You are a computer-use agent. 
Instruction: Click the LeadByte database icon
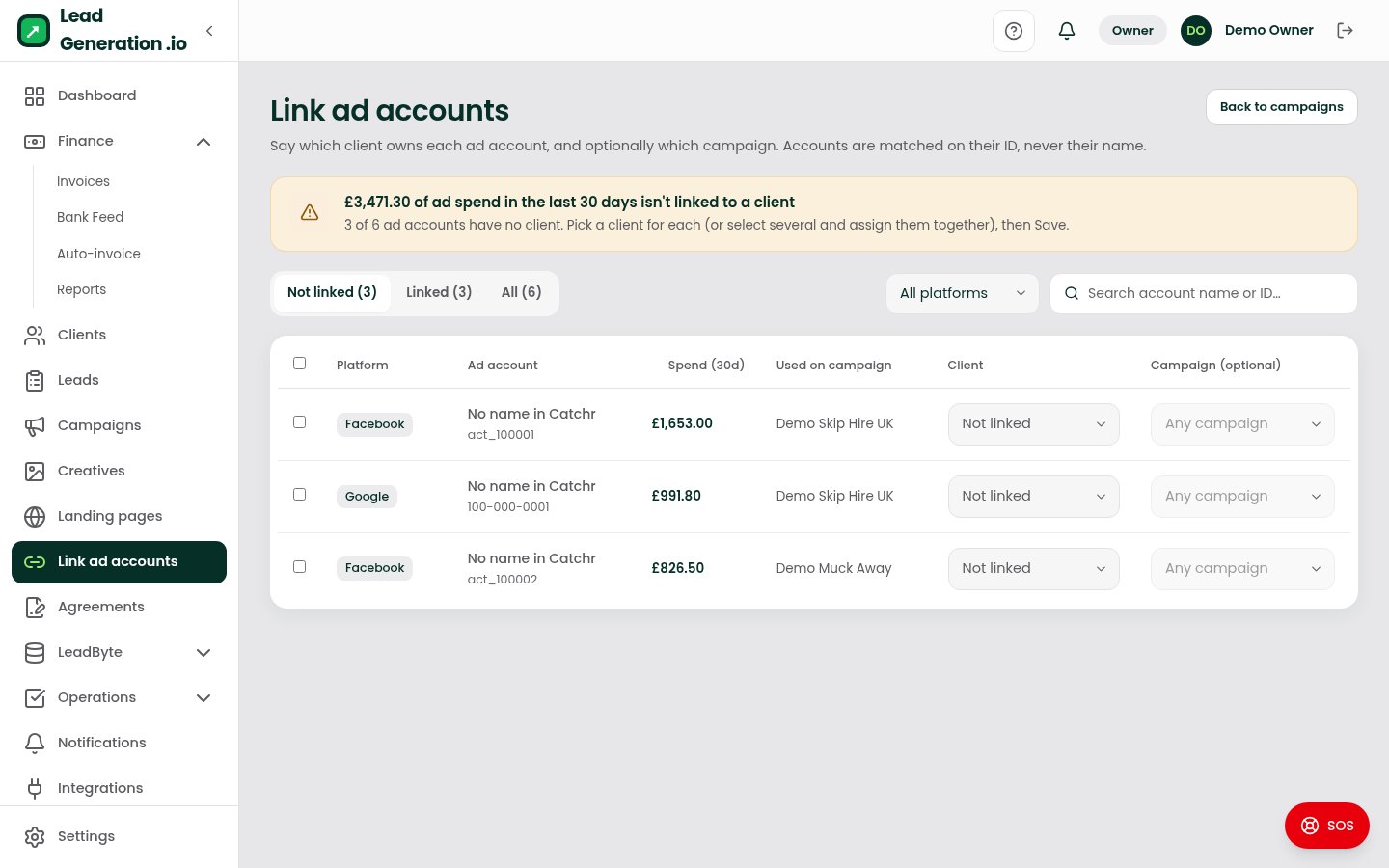point(35,652)
